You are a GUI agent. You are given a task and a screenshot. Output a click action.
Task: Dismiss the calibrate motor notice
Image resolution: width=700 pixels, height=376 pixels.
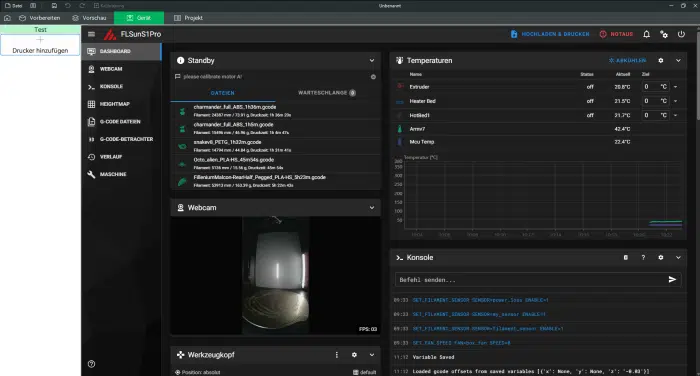tap(373, 77)
